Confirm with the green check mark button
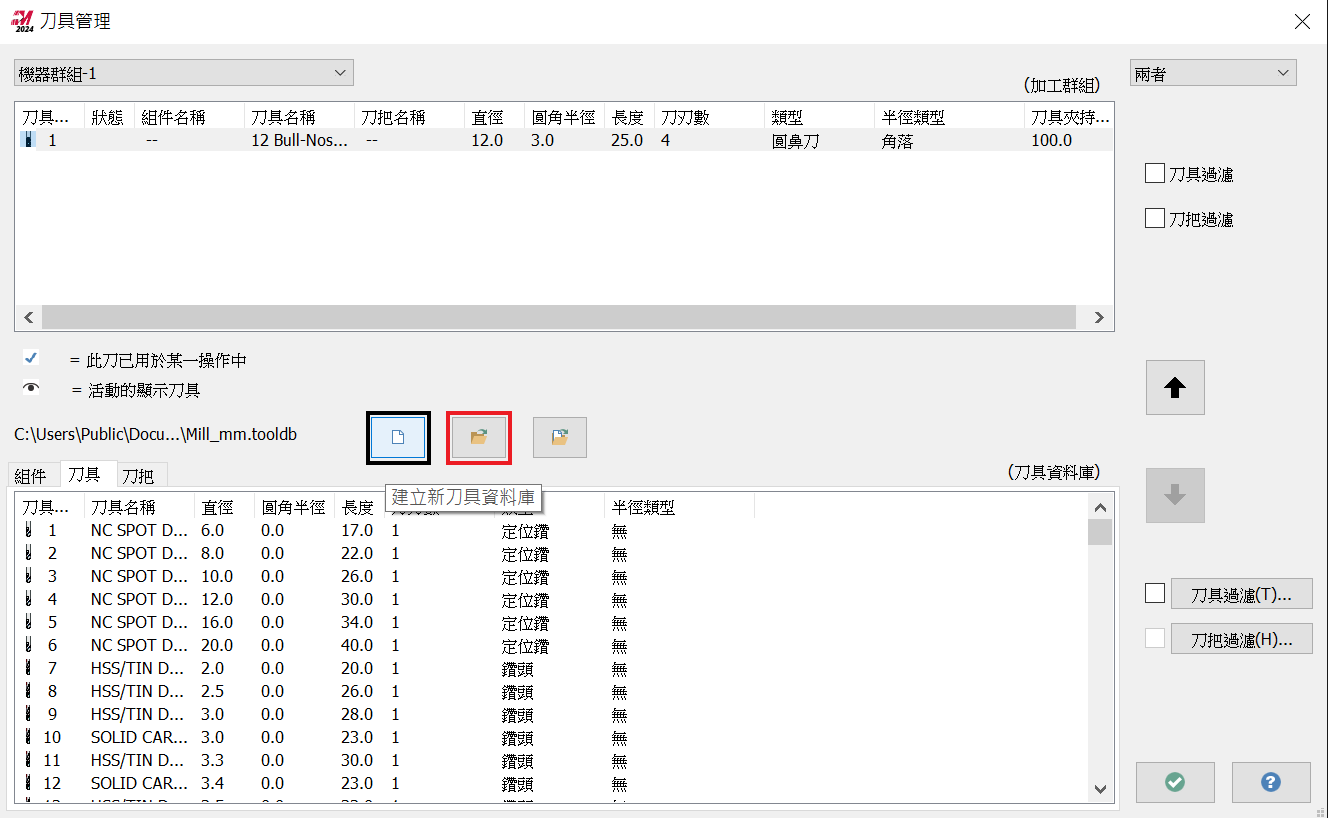The image size is (1328, 818). [1175, 782]
